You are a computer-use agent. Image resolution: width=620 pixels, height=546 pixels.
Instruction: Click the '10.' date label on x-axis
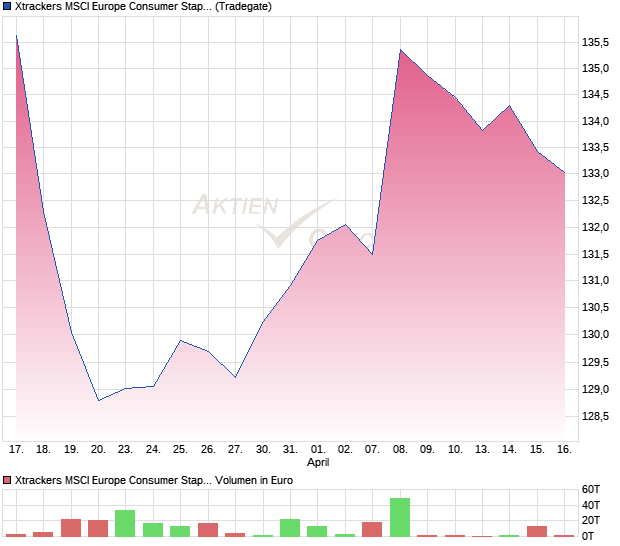[x=455, y=450]
